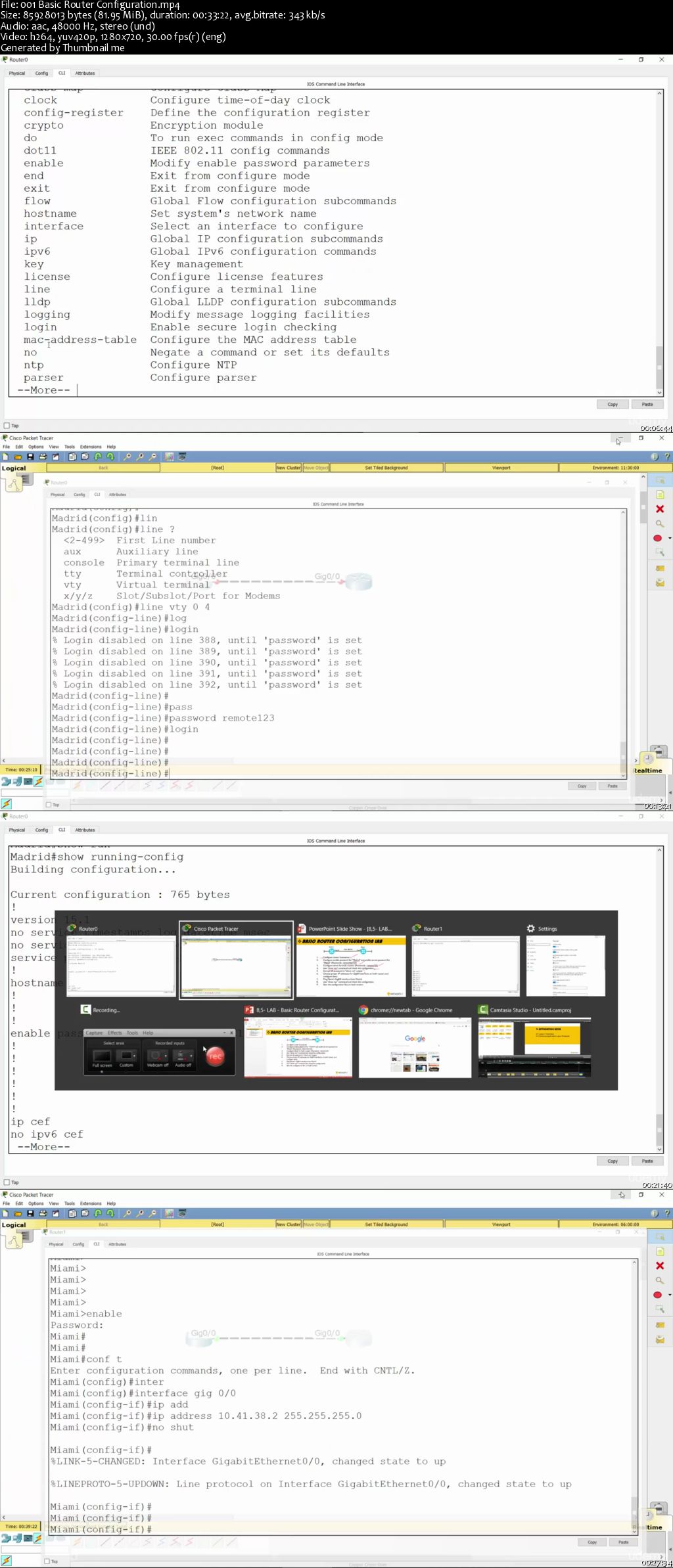This screenshot has height=1568, width=673.
Task: Click New file icon above the Madrid CLI window
Action: tap(5, 457)
